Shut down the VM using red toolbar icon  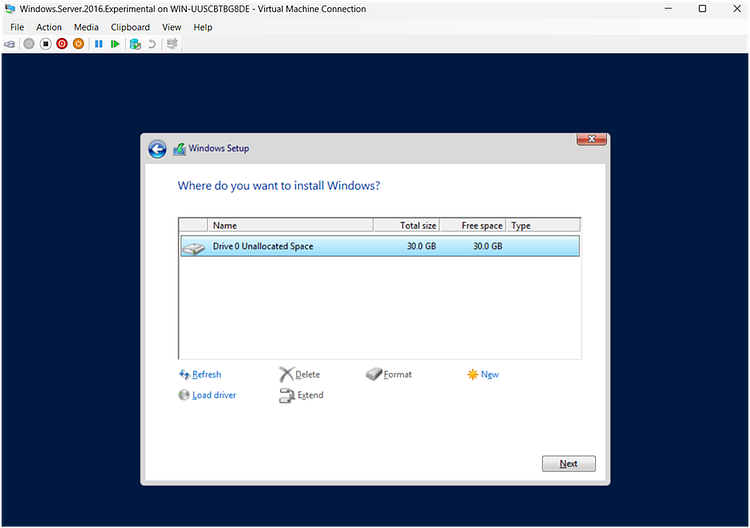point(62,44)
